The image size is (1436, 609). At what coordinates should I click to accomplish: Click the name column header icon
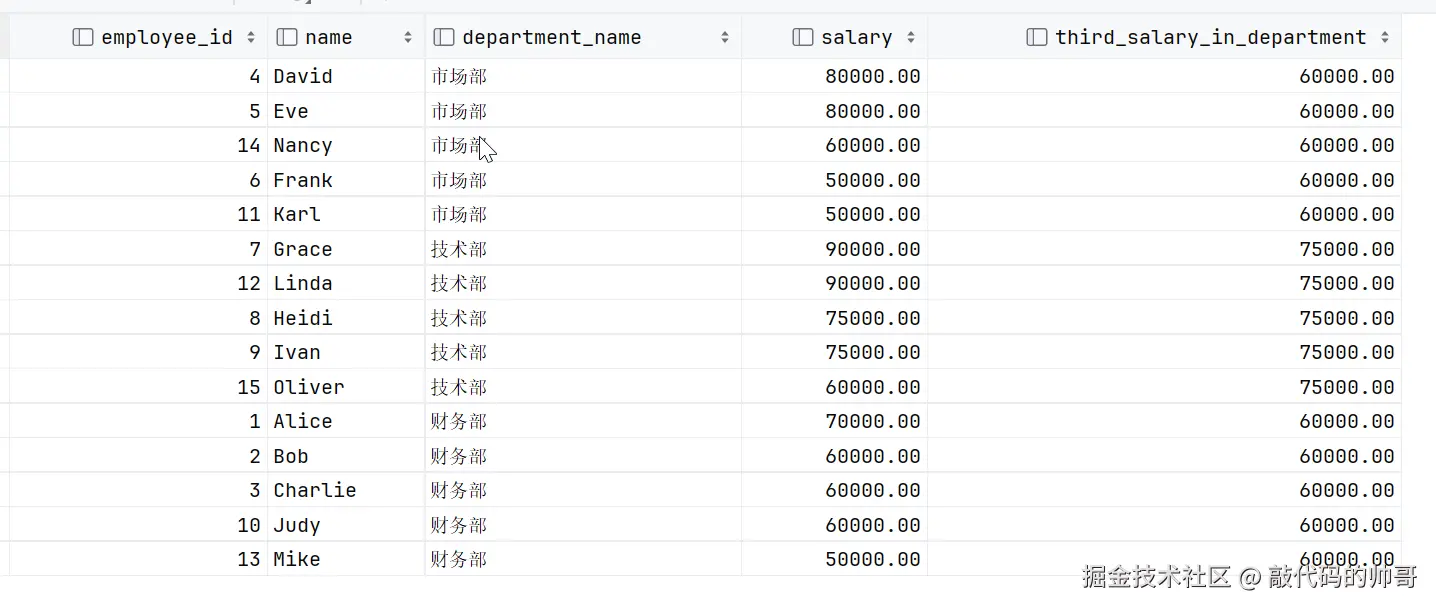(x=287, y=38)
